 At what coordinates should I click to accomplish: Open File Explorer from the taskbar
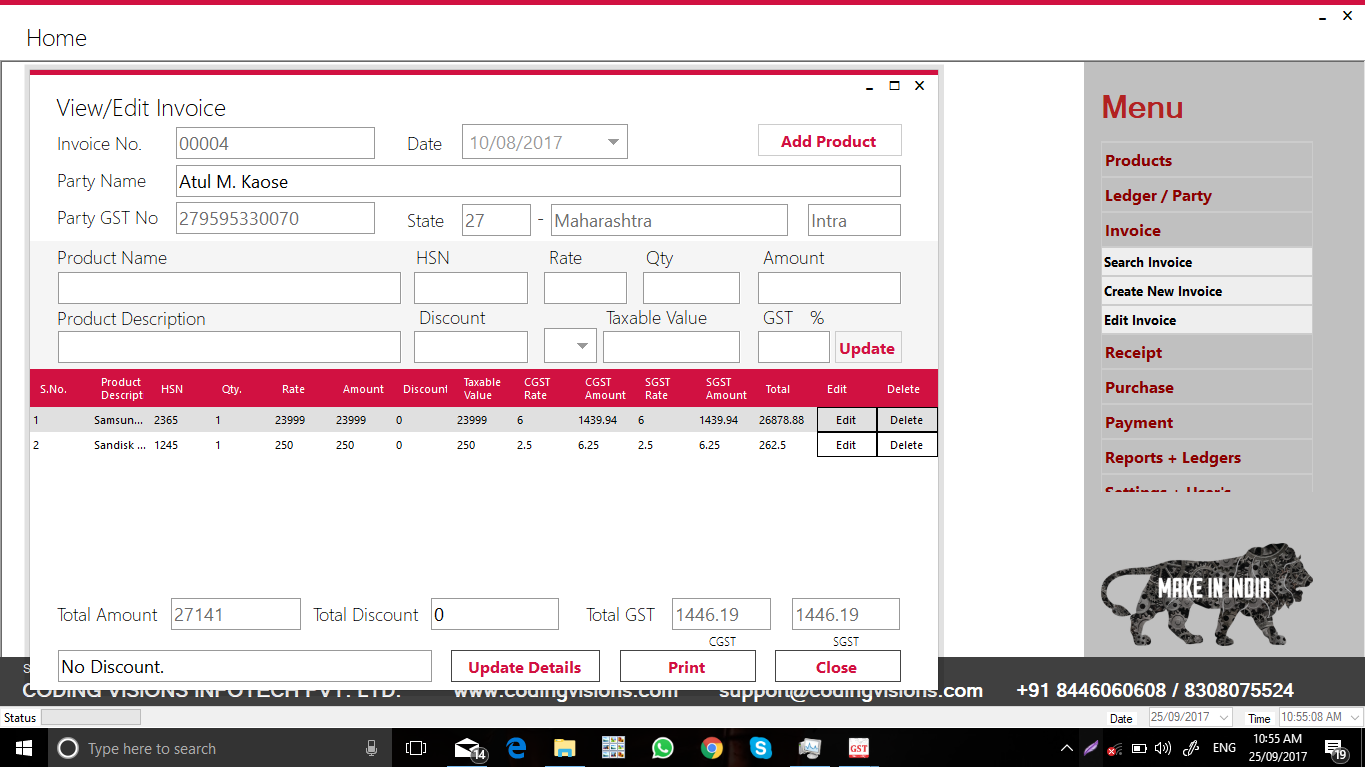point(564,748)
